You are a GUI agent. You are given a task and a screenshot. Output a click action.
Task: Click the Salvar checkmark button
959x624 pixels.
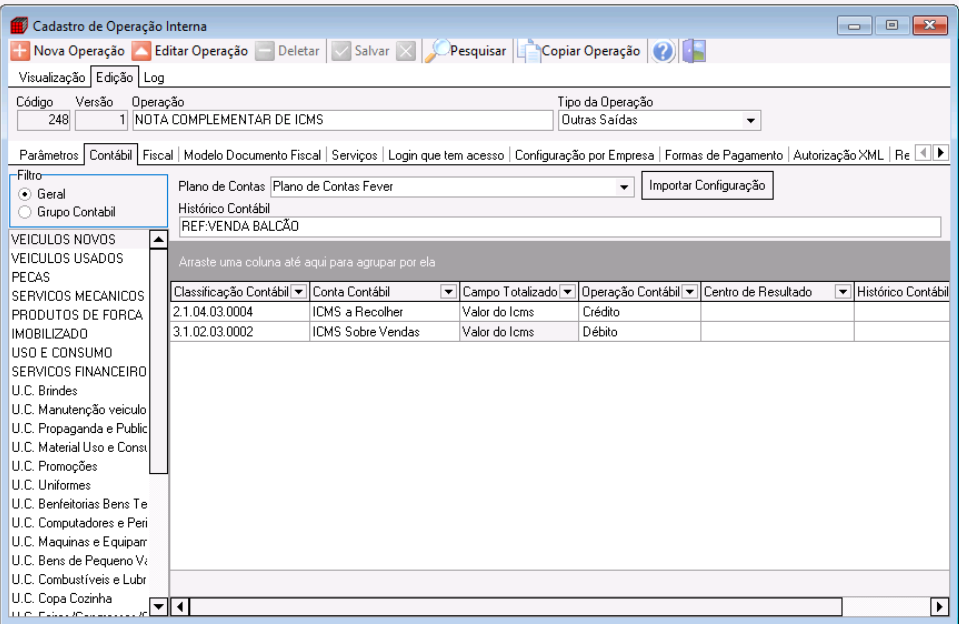[x=361, y=51]
